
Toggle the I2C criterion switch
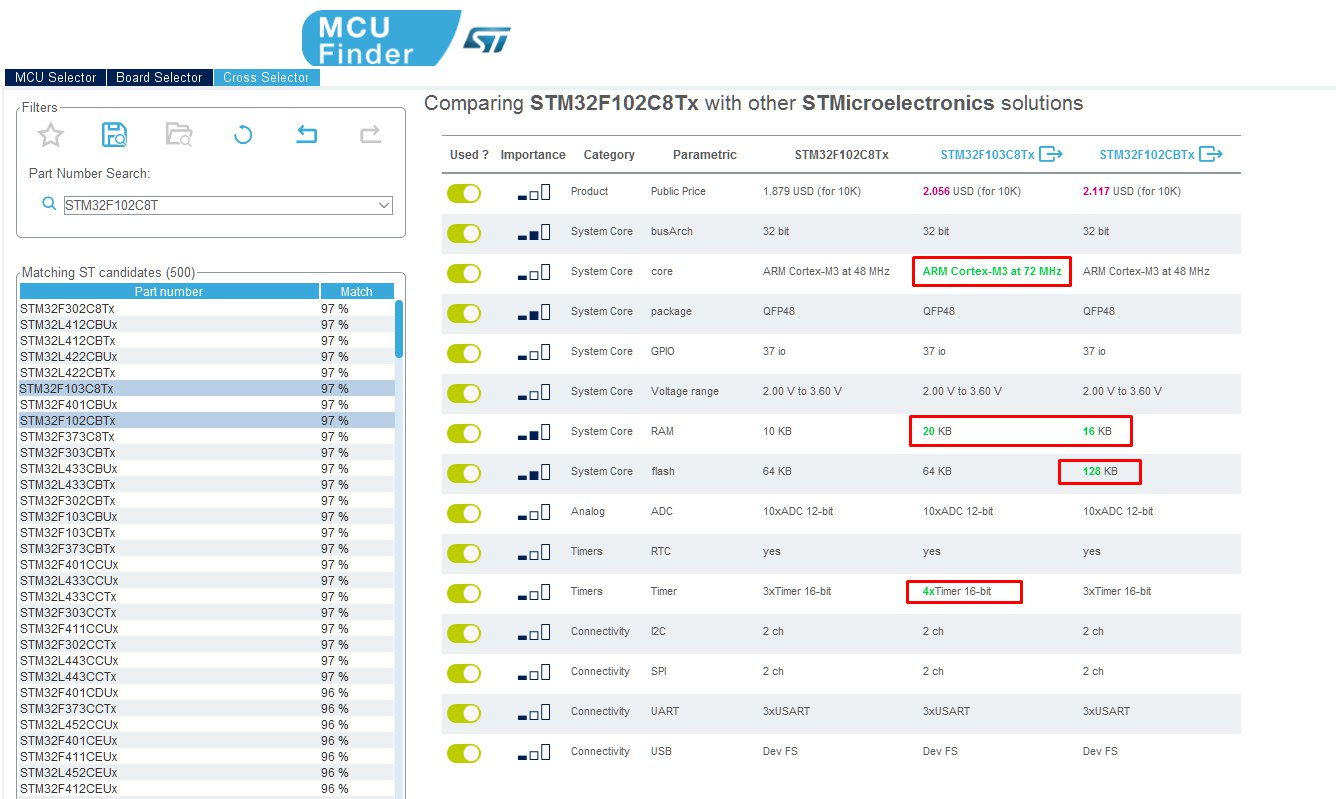pos(464,633)
